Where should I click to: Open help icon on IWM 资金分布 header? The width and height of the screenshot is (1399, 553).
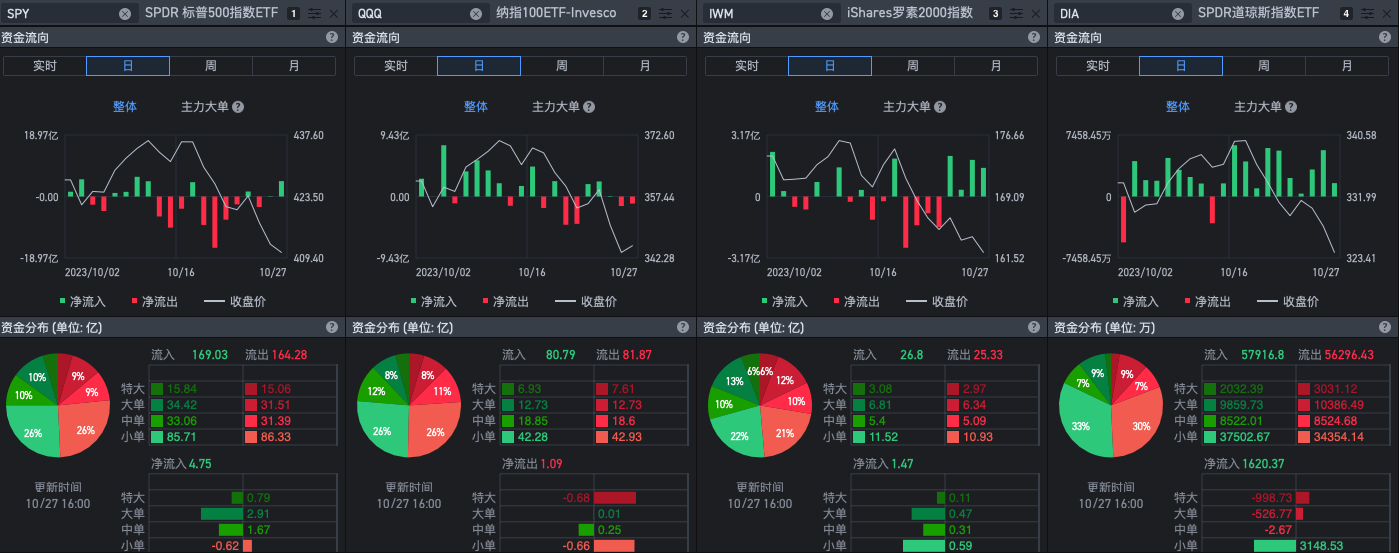pyautogui.click(x=1034, y=327)
